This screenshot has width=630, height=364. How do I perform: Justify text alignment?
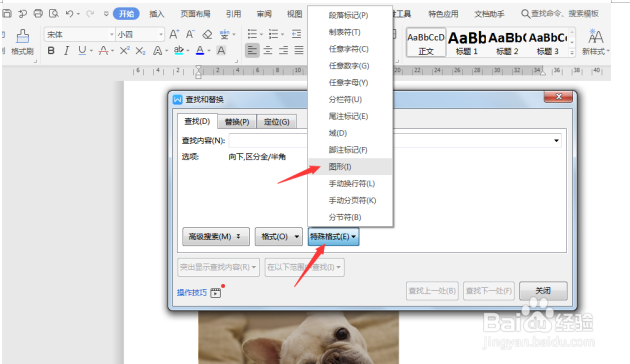point(299,51)
